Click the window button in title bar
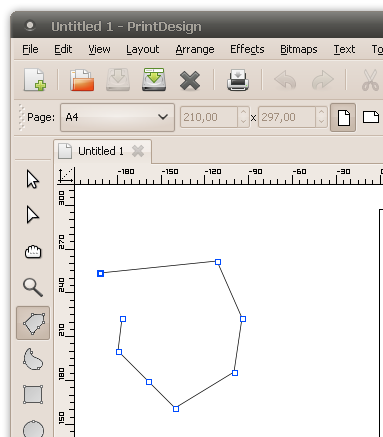 tap(30, 26)
